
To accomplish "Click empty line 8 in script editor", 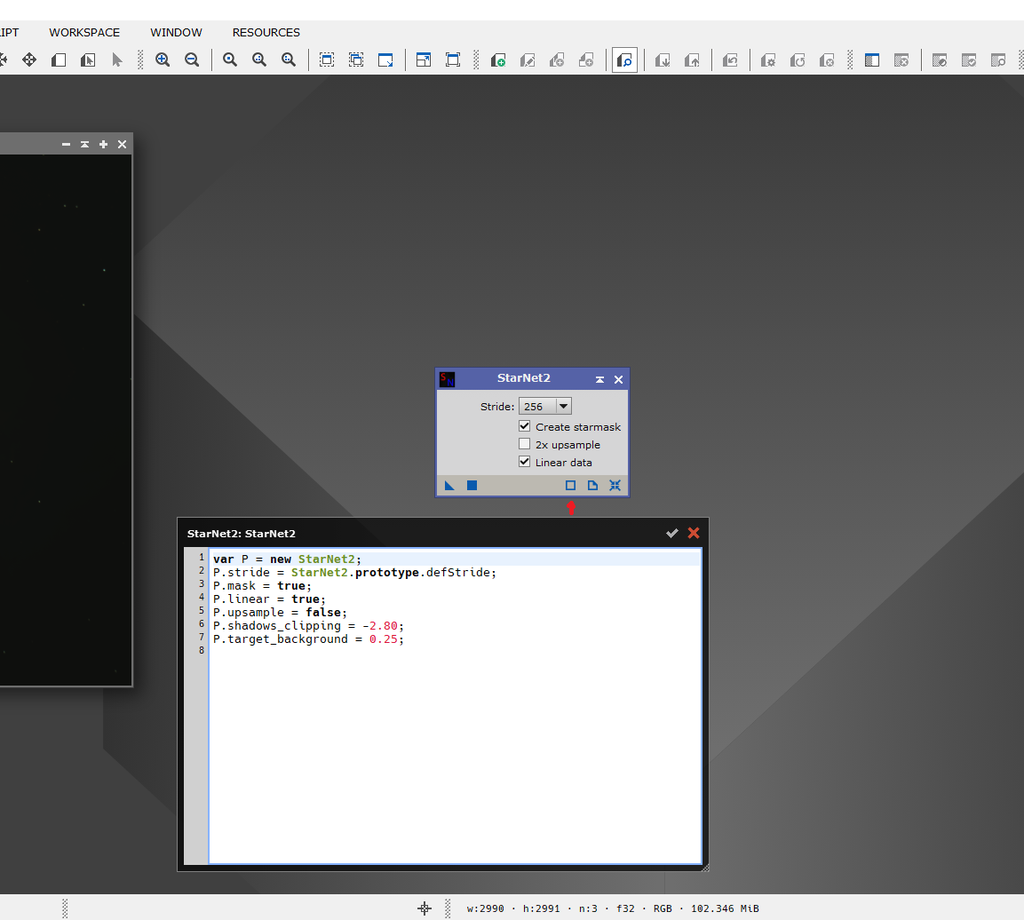I will pos(455,652).
